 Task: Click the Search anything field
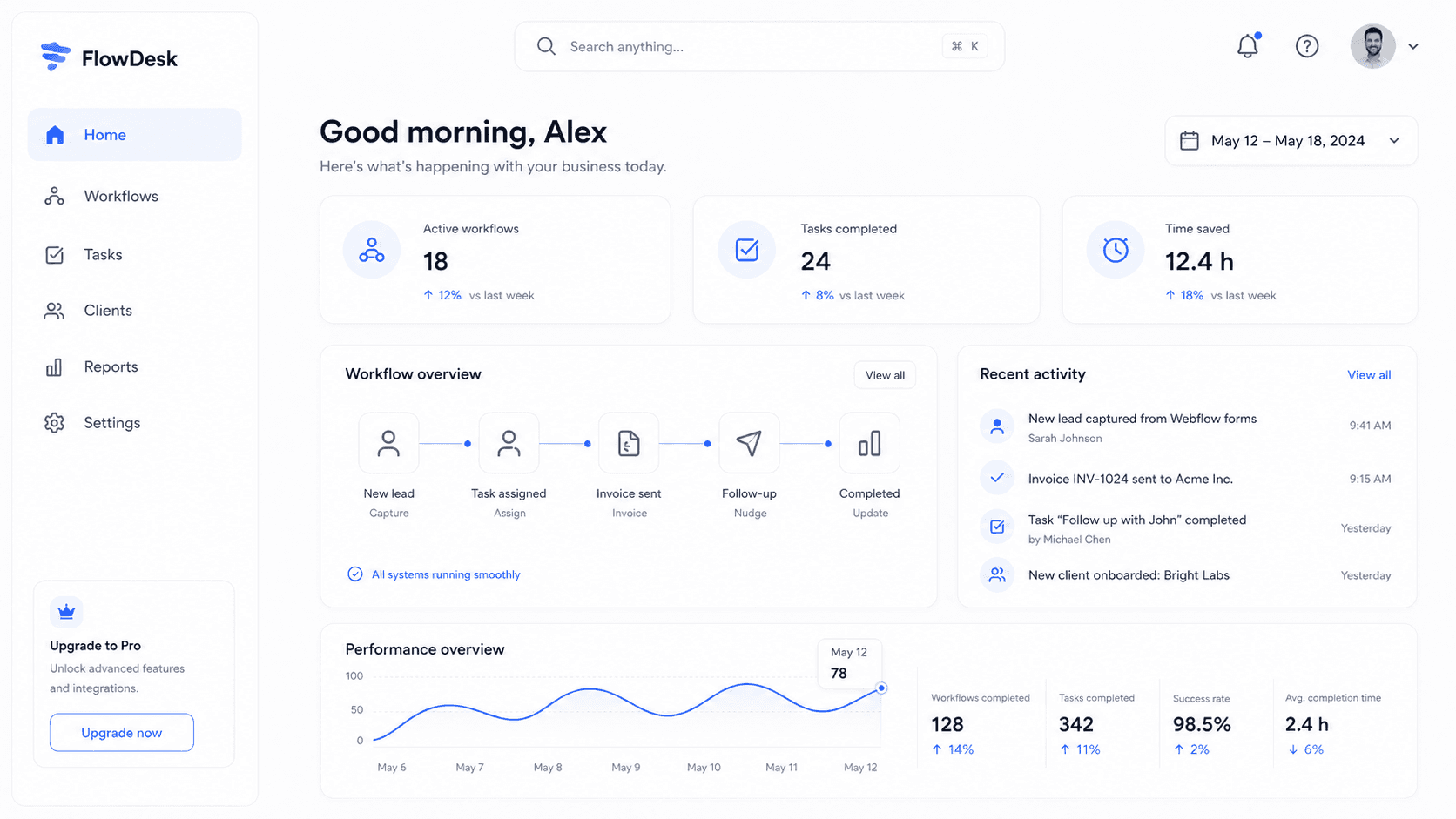point(759,47)
